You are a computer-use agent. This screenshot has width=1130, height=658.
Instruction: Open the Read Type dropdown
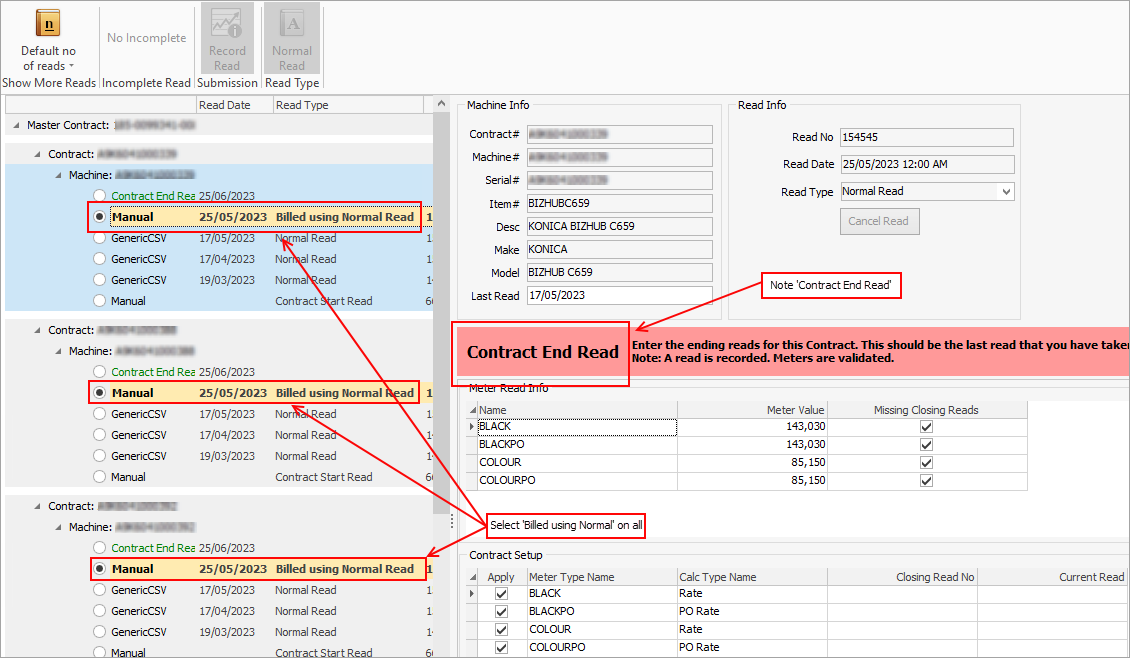click(1005, 192)
